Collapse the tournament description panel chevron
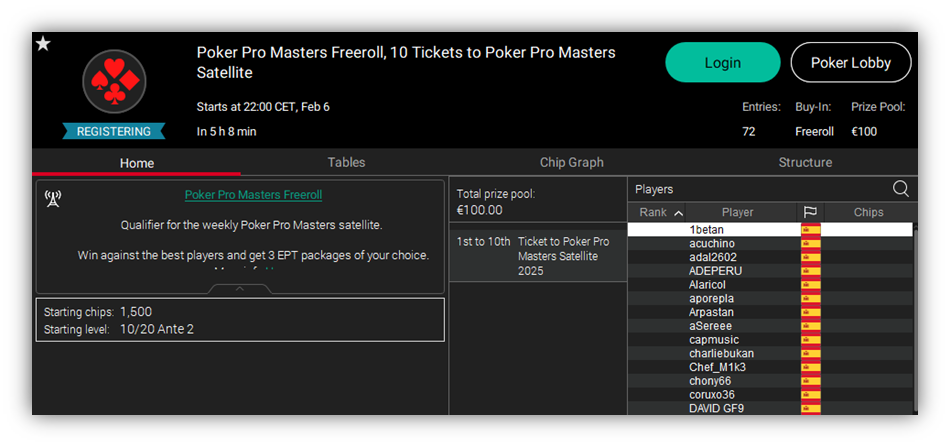Screen dimensions: 950x447 pos(240,289)
